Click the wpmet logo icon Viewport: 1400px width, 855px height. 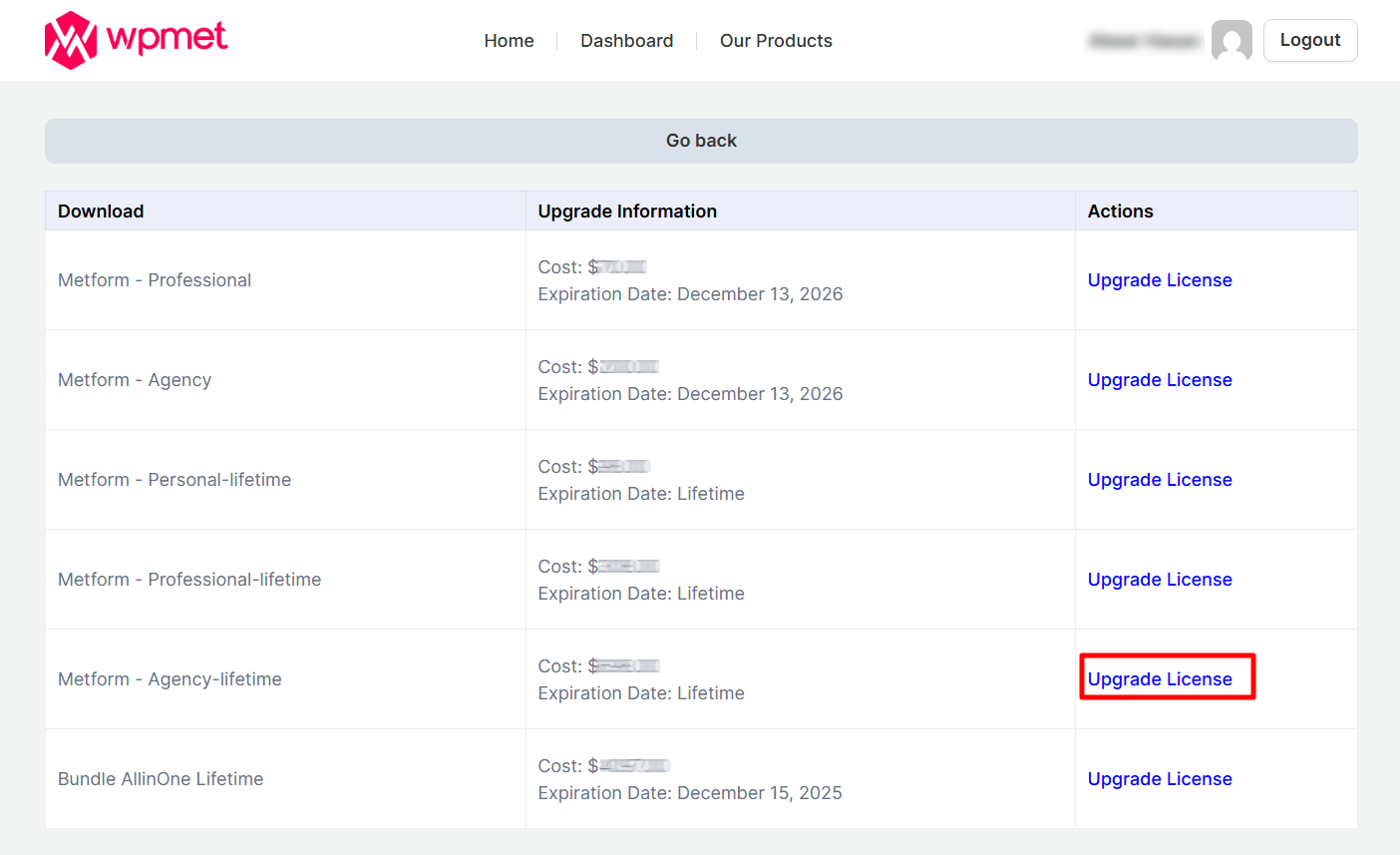coord(71,41)
